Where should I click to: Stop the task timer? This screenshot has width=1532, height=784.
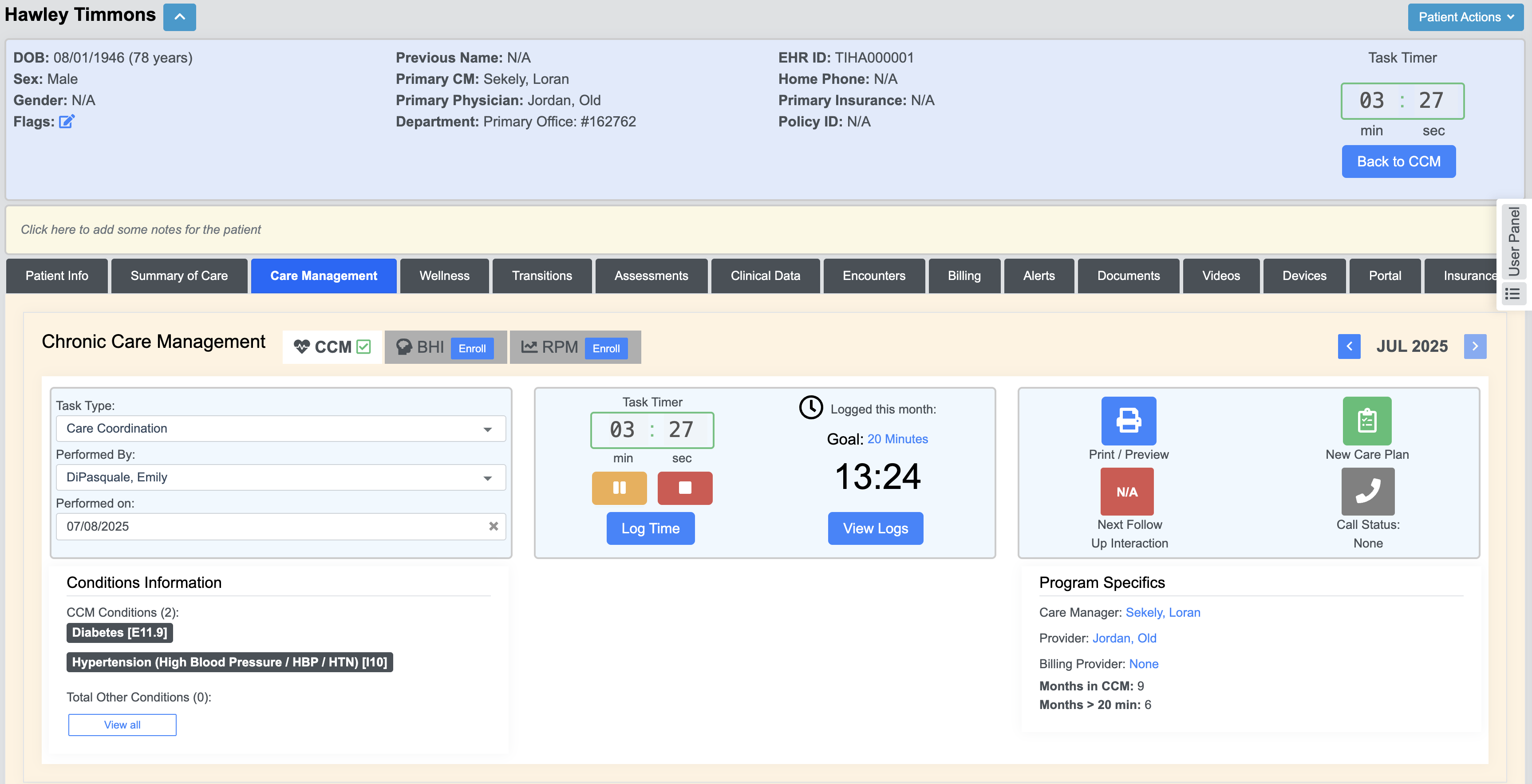tap(684, 488)
